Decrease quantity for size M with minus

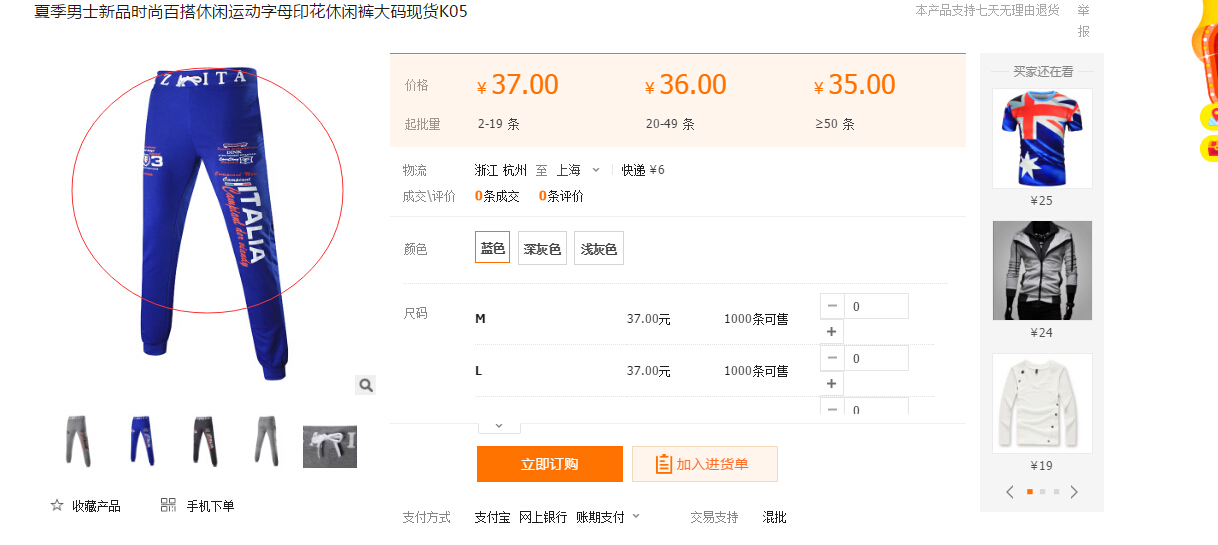click(x=832, y=306)
